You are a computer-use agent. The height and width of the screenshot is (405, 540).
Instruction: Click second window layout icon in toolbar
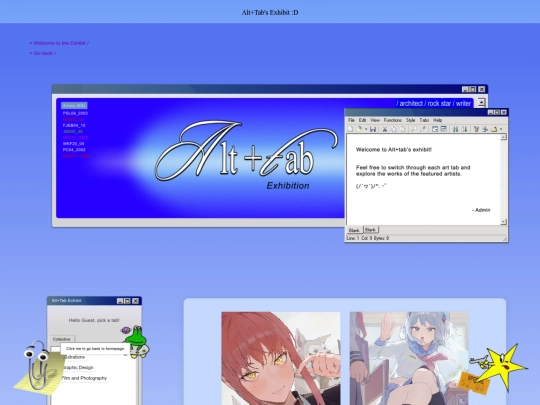point(444,129)
